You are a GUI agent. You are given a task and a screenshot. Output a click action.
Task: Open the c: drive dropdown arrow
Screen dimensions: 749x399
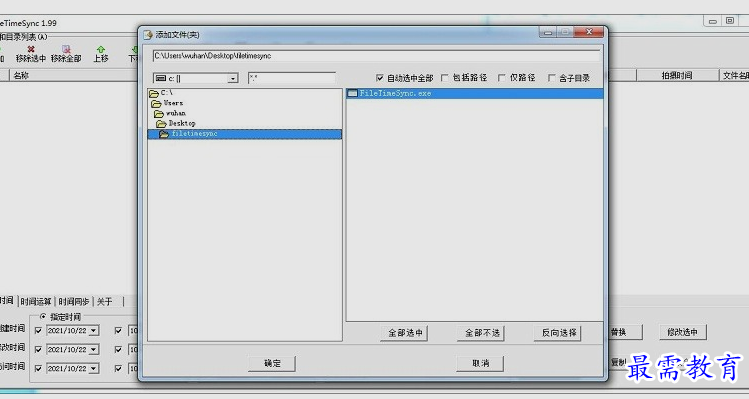click(x=233, y=78)
